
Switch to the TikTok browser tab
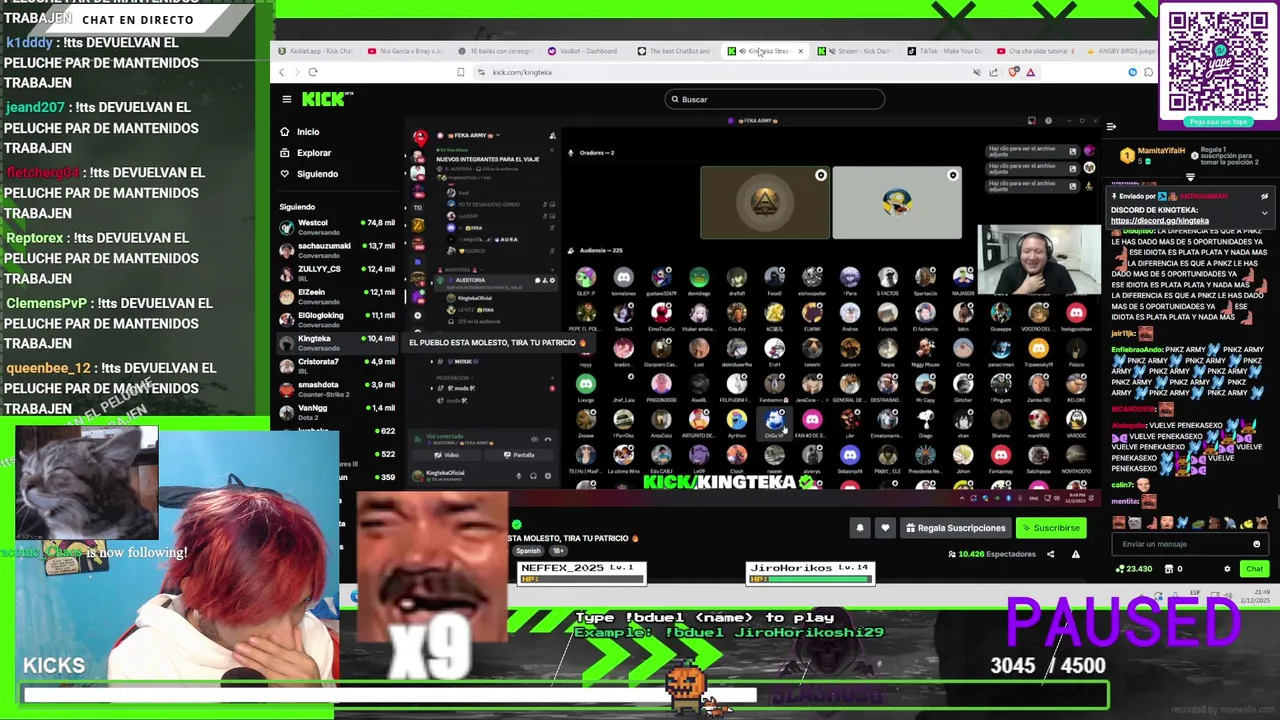(x=946, y=51)
